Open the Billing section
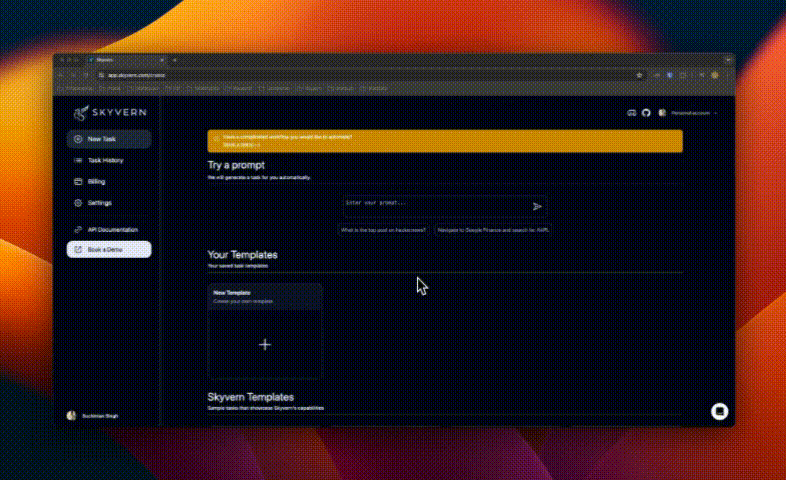 click(x=108, y=182)
